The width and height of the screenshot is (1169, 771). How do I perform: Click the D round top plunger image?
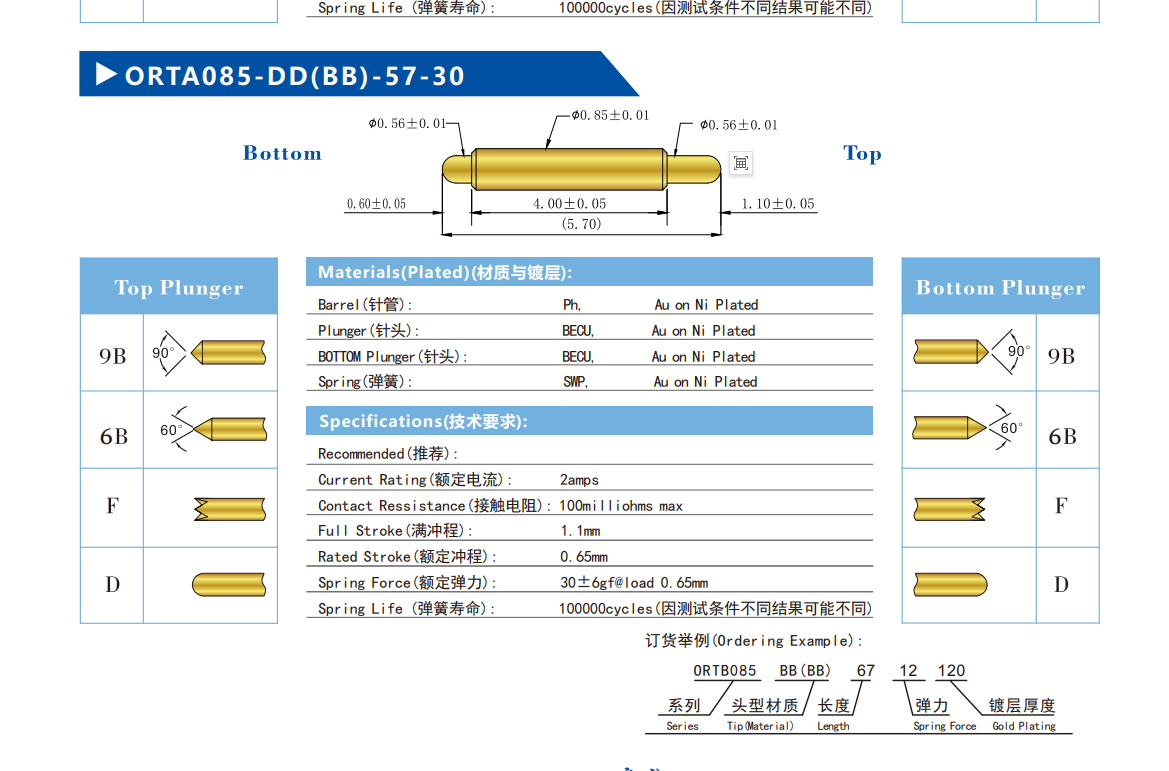click(229, 584)
